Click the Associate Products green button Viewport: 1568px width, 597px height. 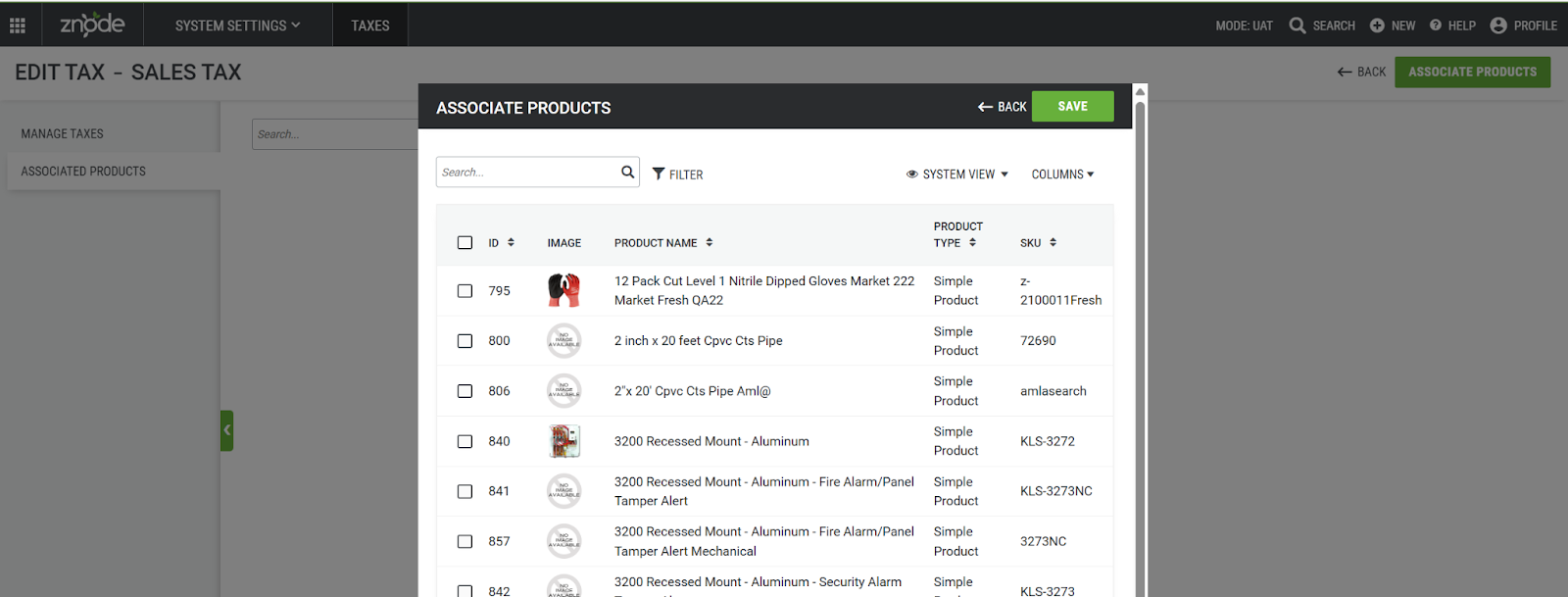point(1472,72)
